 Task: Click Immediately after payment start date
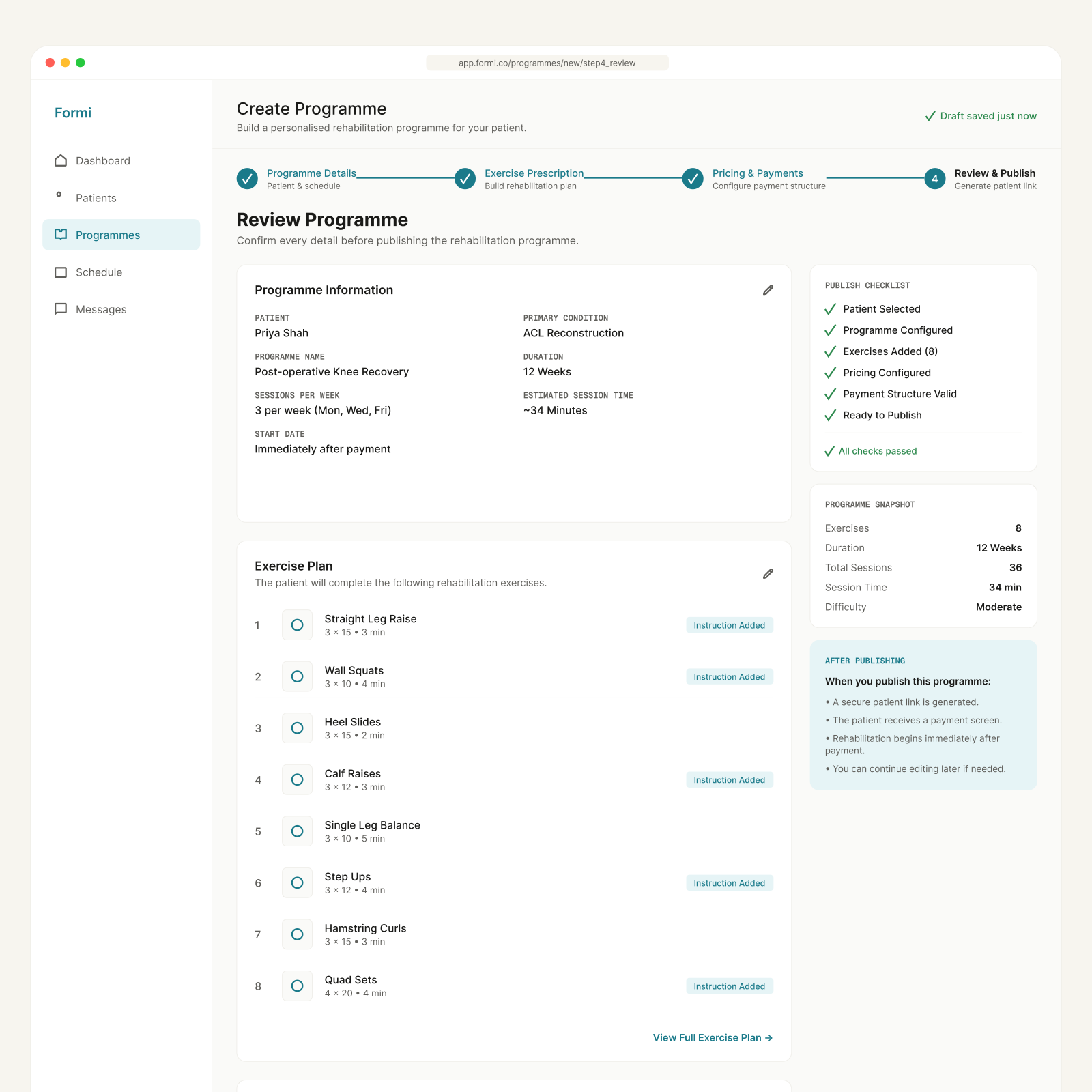322,449
